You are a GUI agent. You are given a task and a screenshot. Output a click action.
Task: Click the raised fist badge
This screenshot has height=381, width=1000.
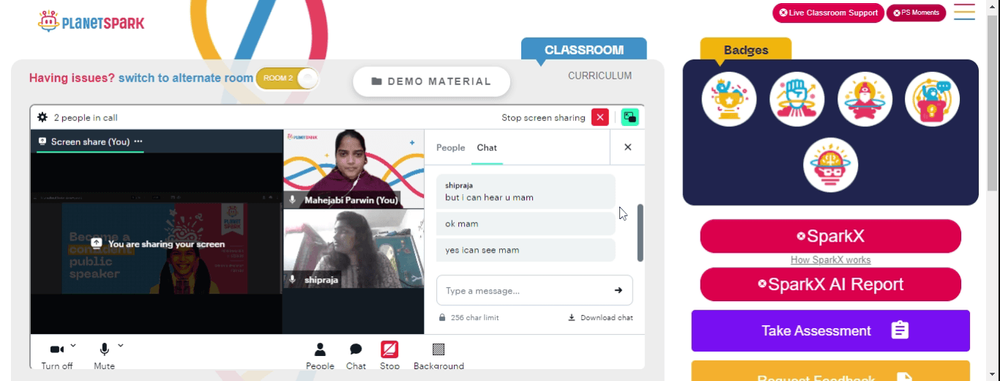coord(797,99)
